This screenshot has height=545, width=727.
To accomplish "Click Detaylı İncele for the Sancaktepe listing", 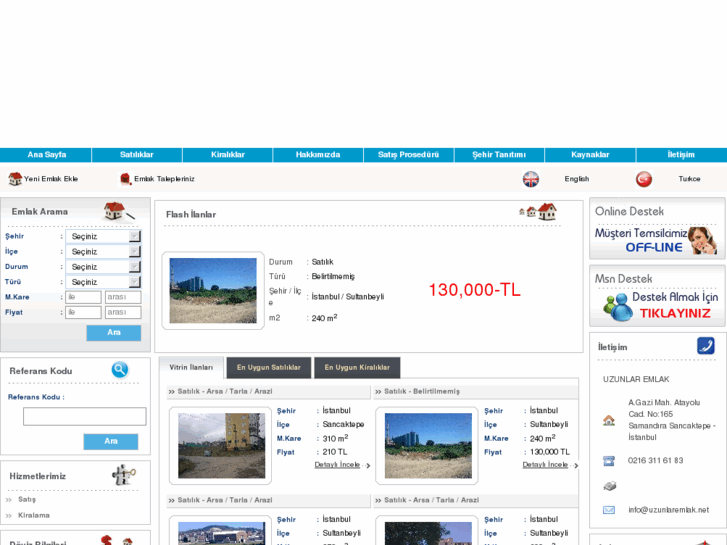I will 337,465.
